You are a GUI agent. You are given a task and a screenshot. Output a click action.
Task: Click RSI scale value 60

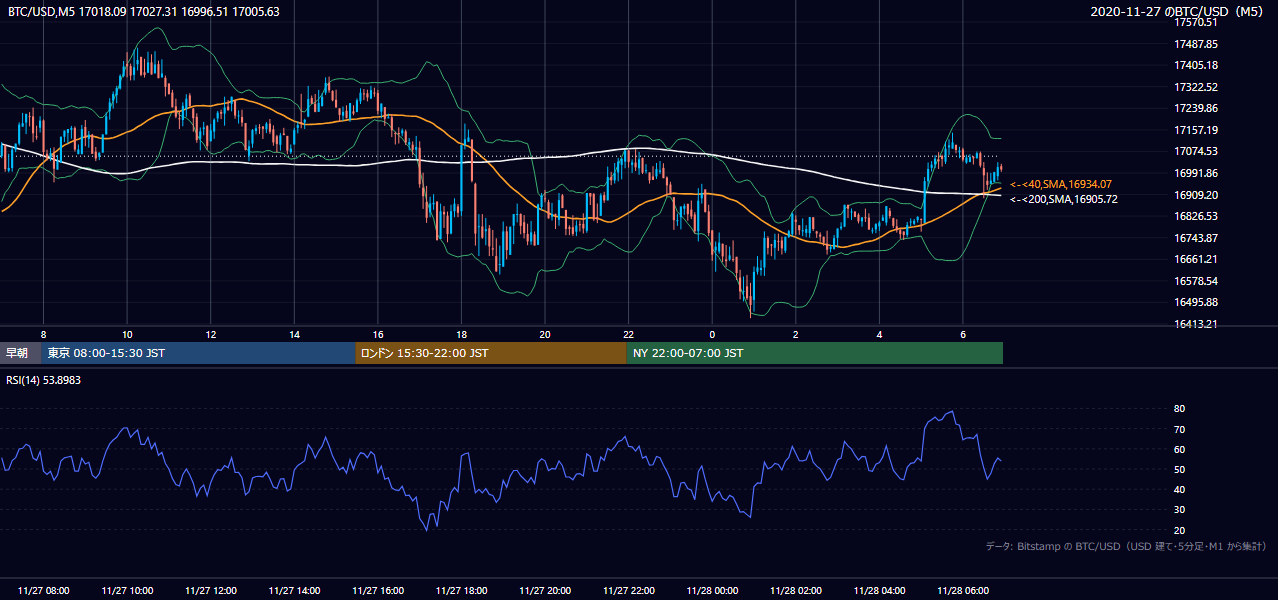(1180, 449)
